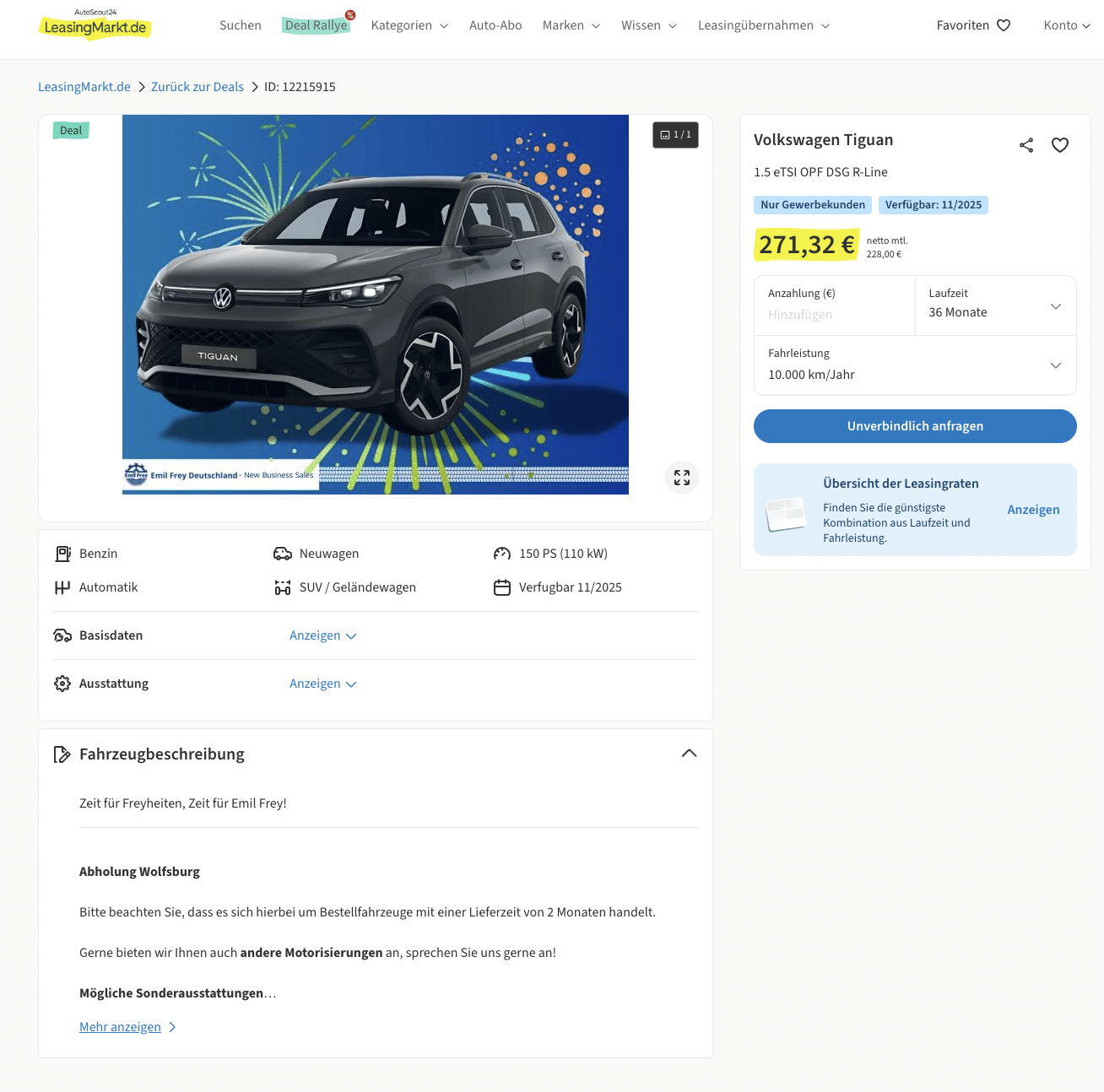Collapse the Fahrzeugbeschreibung section chevron
1104x1092 pixels.
tap(689, 754)
